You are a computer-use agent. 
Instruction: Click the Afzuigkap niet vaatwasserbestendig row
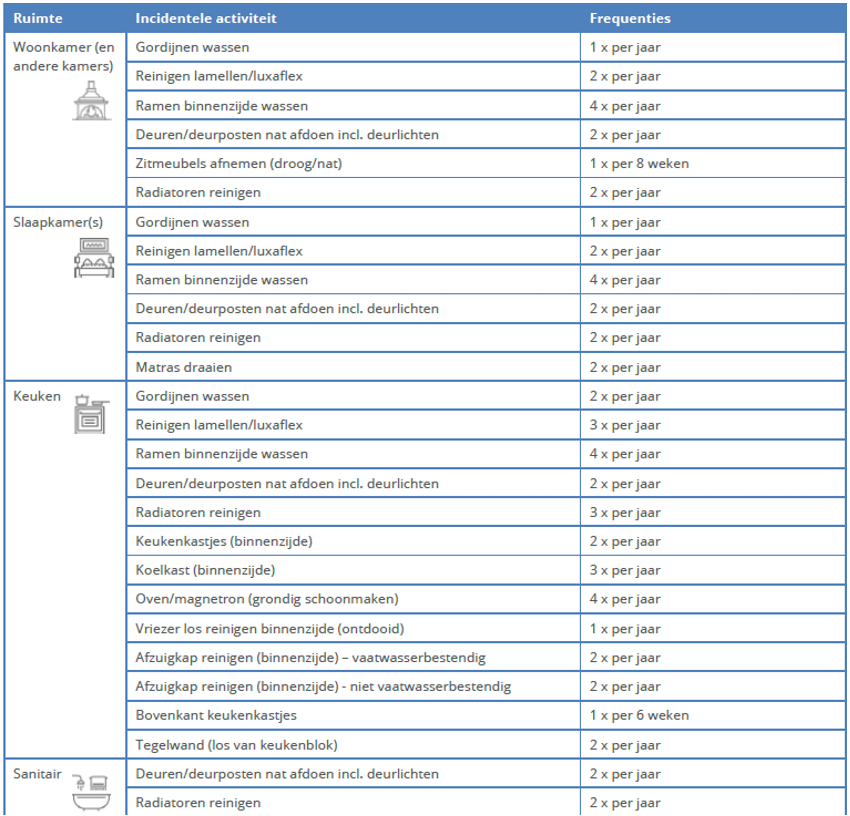[323, 686]
